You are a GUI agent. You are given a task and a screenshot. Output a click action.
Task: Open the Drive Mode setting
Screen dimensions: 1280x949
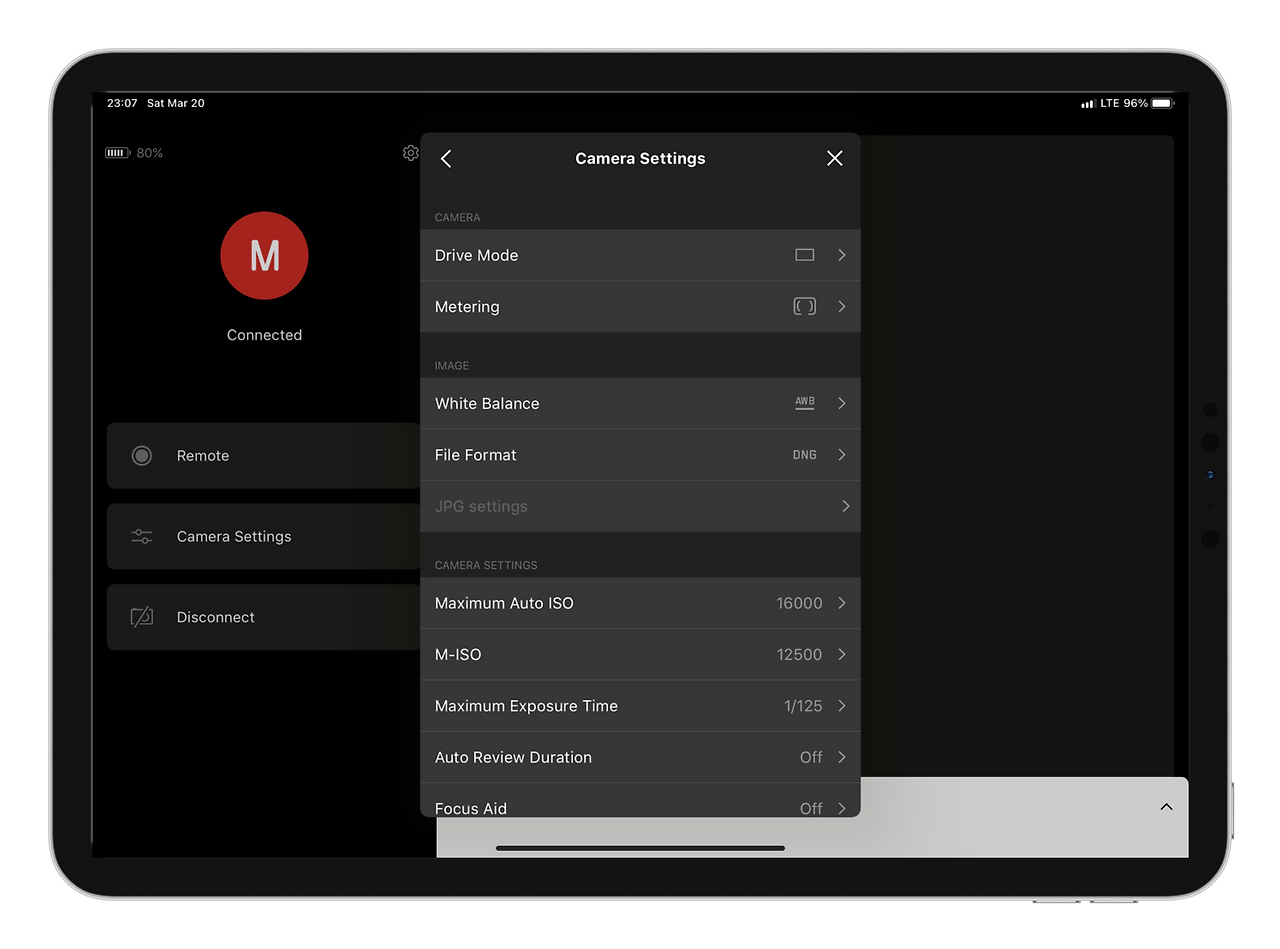pos(640,255)
